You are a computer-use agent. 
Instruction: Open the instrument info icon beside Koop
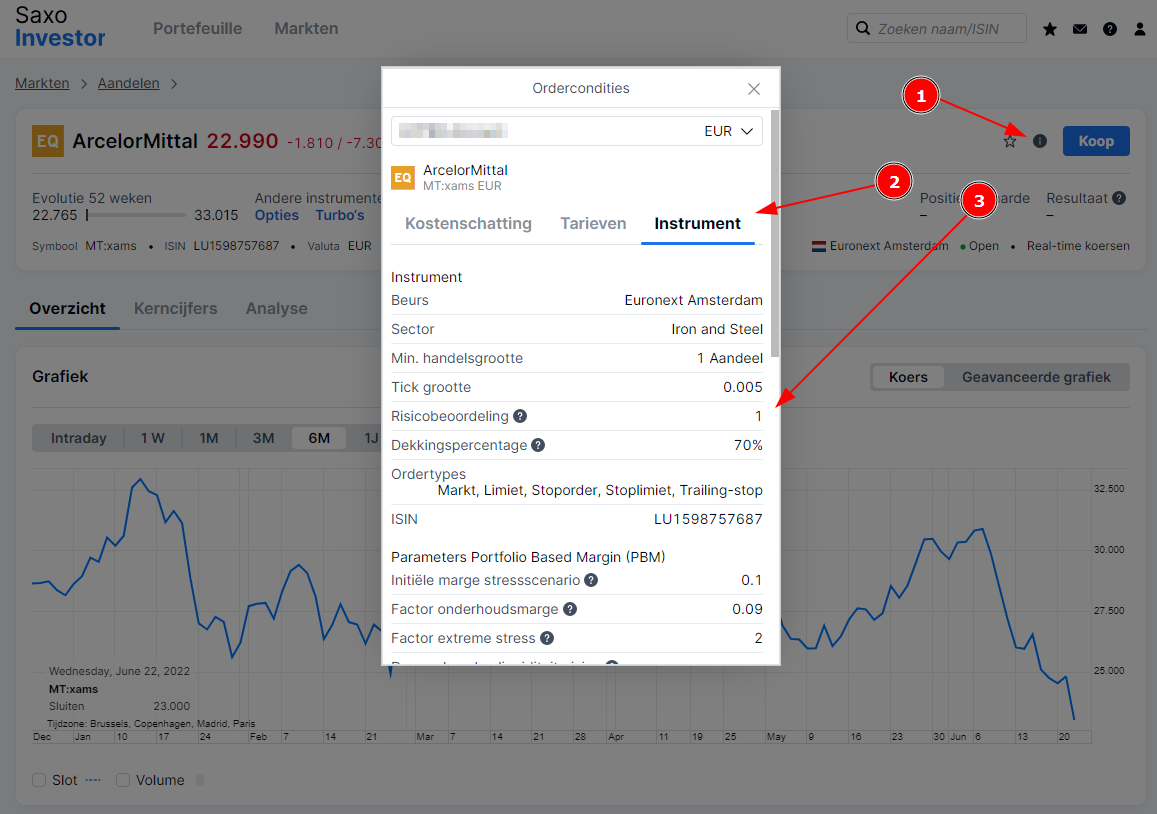pos(1040,141)
